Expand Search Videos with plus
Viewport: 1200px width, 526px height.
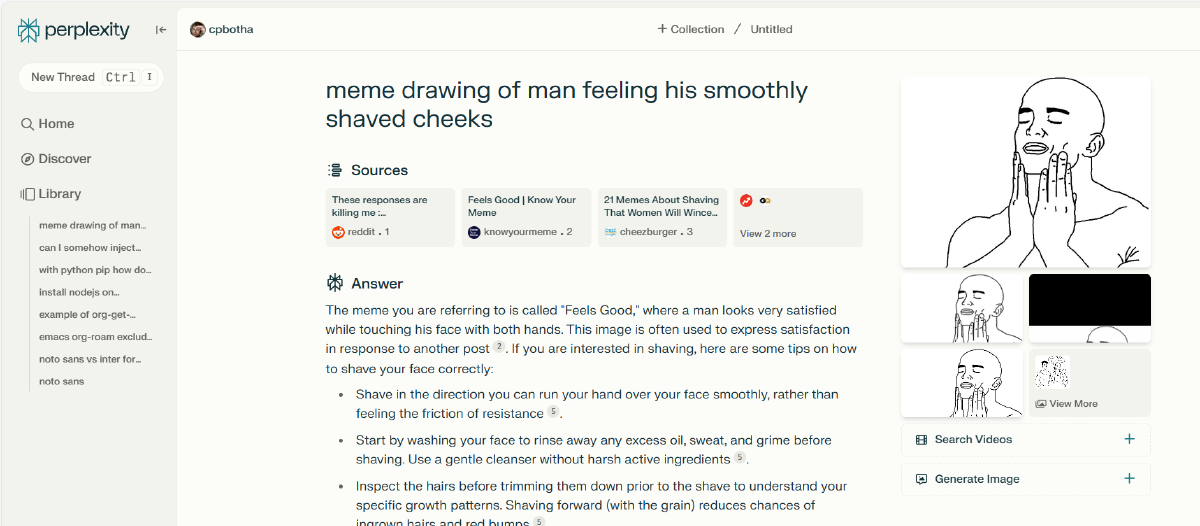pos(1129,439)
